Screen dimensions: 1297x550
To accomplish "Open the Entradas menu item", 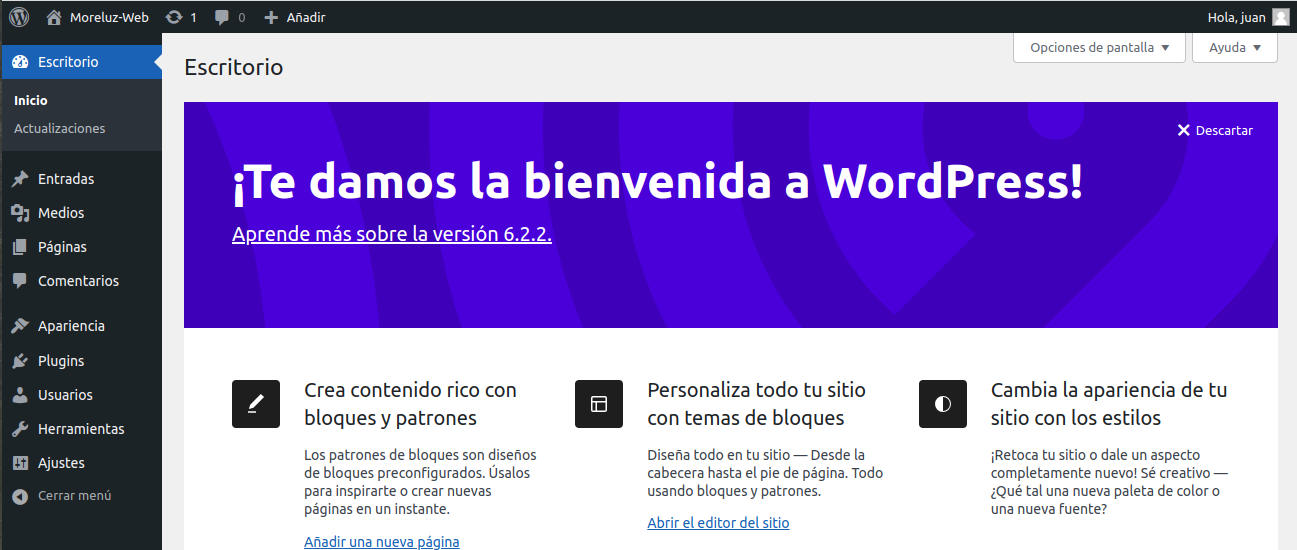I will click(66, 179).
